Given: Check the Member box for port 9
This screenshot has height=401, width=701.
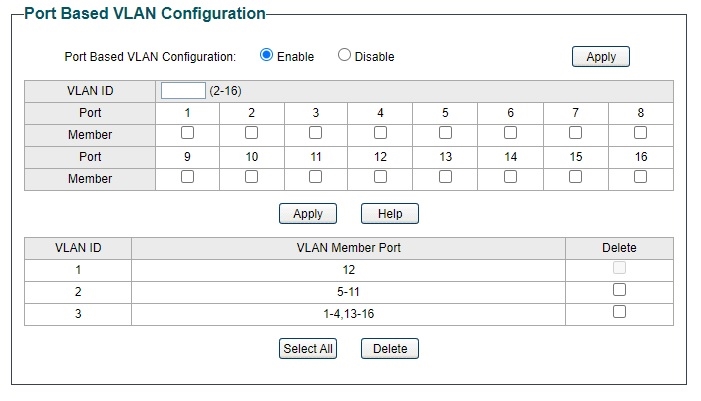Looking at the screenshot, I should (x=187, y=177).
